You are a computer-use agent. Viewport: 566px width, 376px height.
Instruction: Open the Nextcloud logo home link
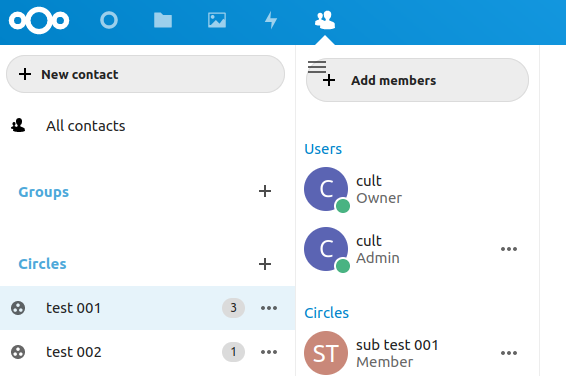point(39,21)
